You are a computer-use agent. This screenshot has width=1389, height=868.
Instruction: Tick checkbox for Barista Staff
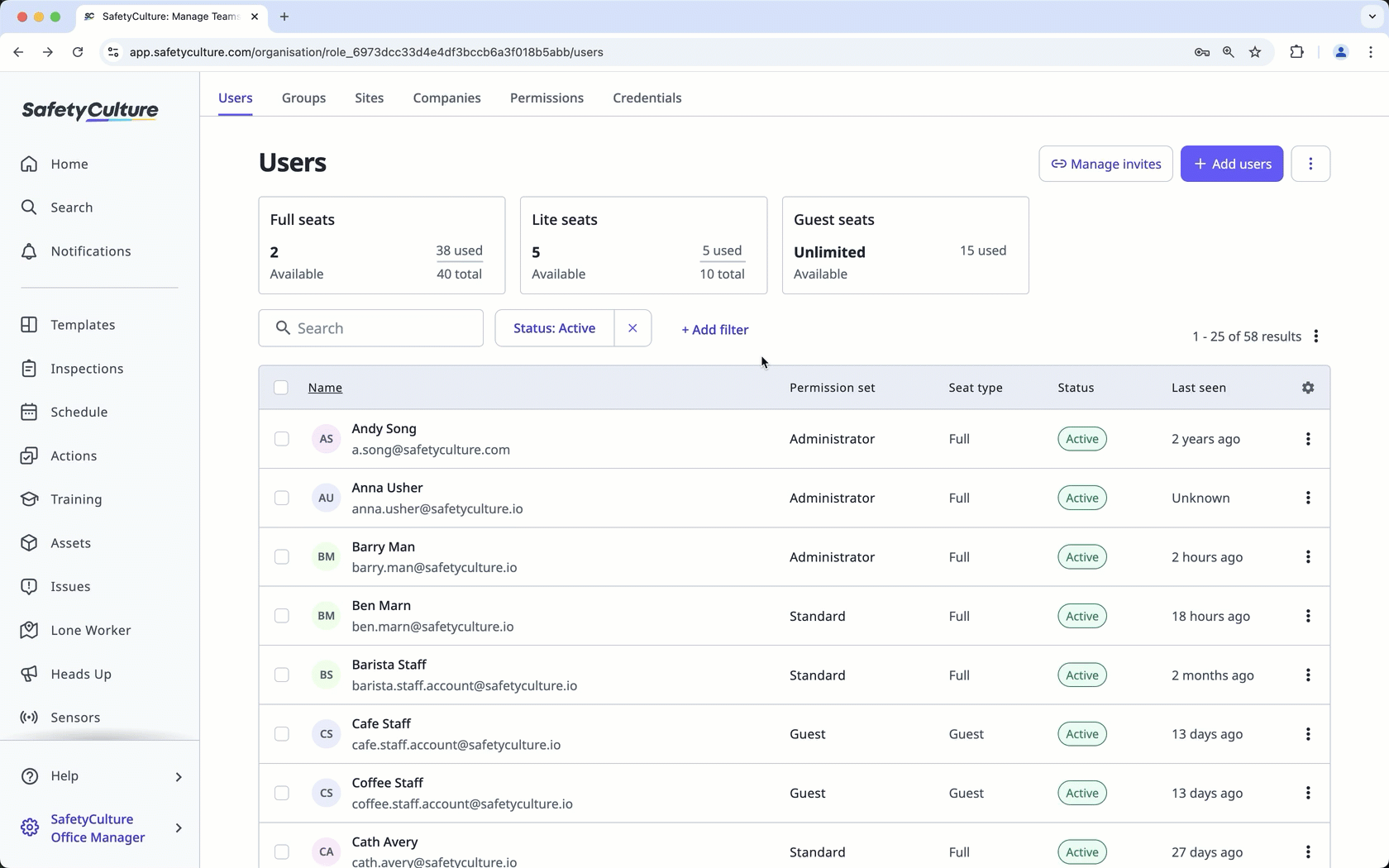(x=282, y=675)
